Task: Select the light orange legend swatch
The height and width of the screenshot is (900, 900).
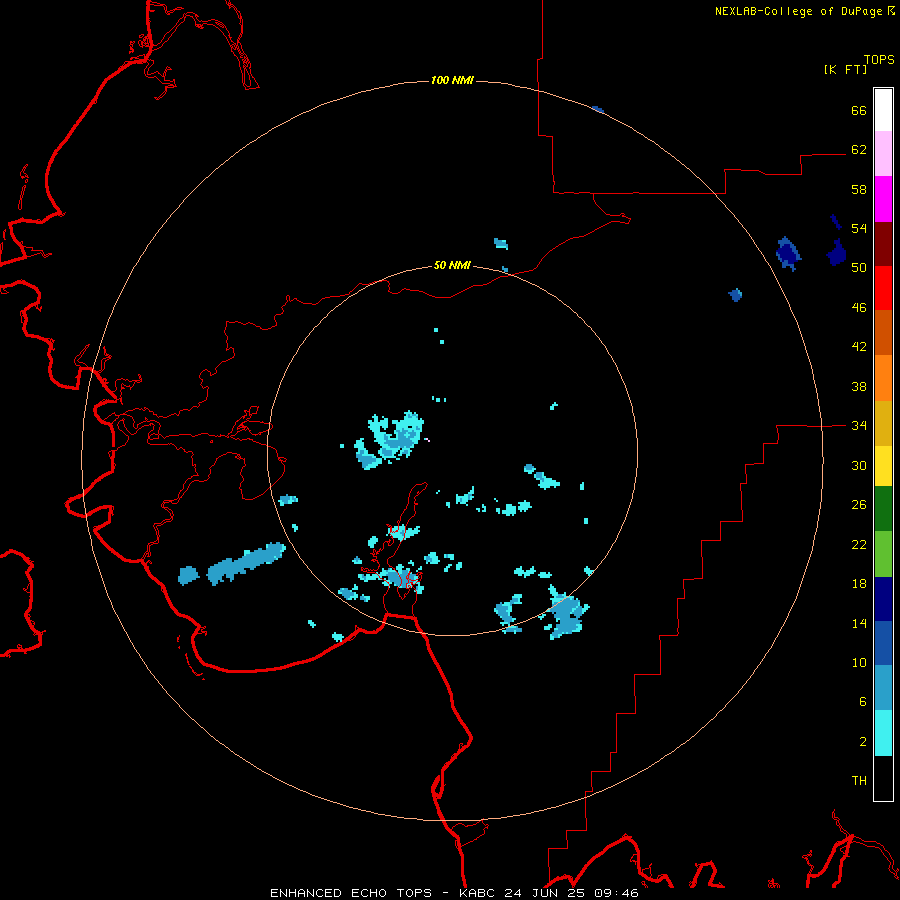Action: tap(883, 378)
